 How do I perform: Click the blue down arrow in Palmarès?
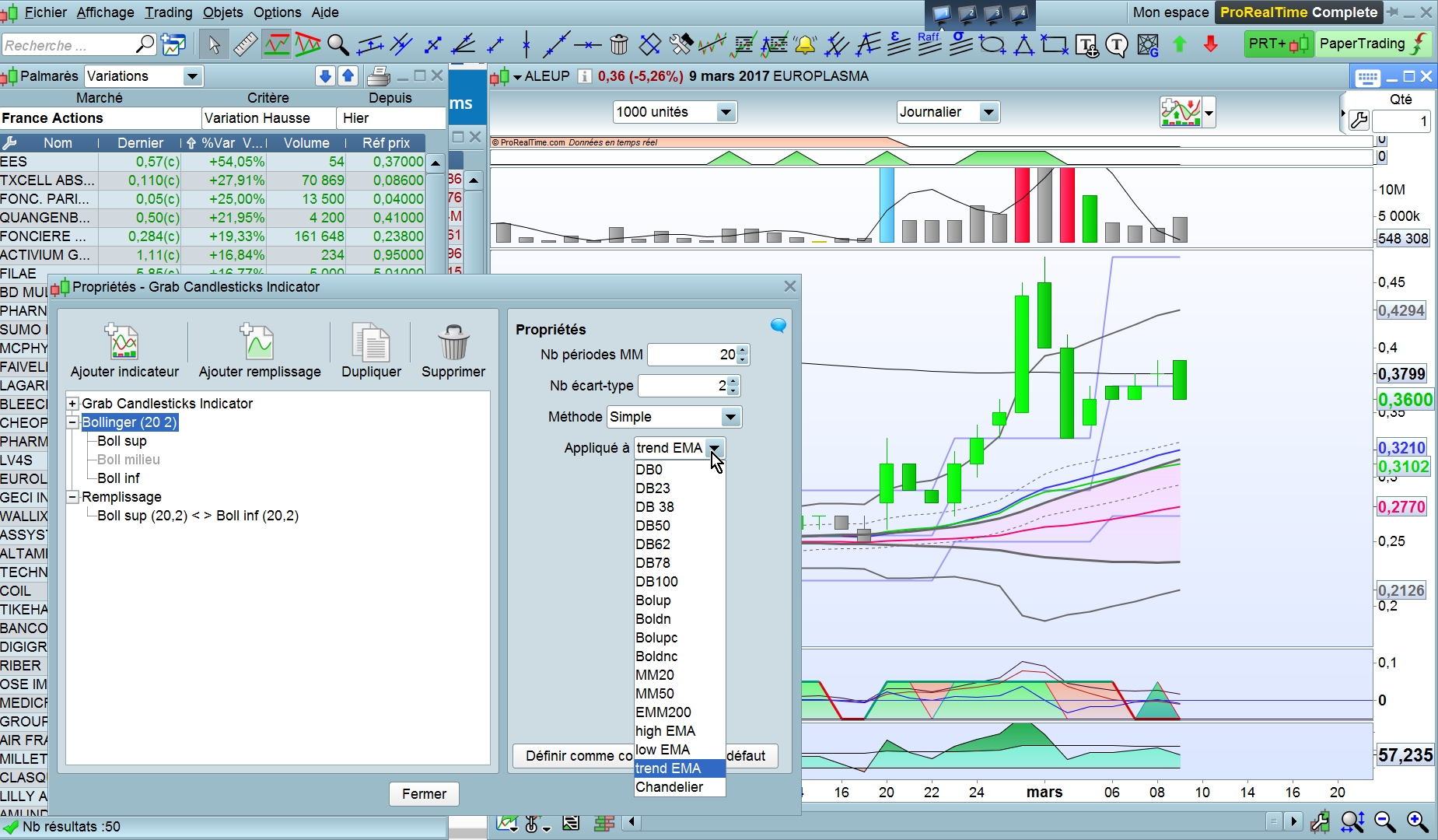click(326, 75)
